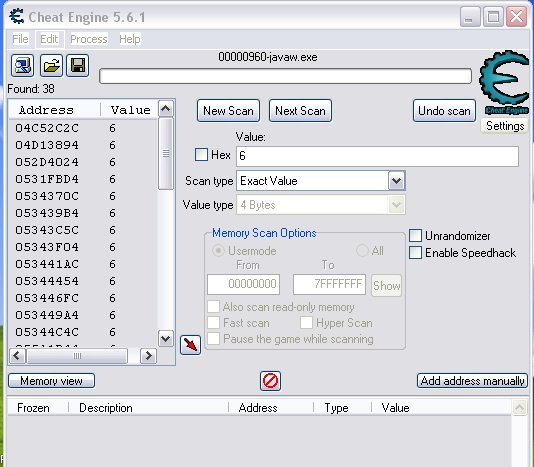Viewport: 534px width, 467px height.
Task: Select address 05343F04 in results
Action: point(47,247)
